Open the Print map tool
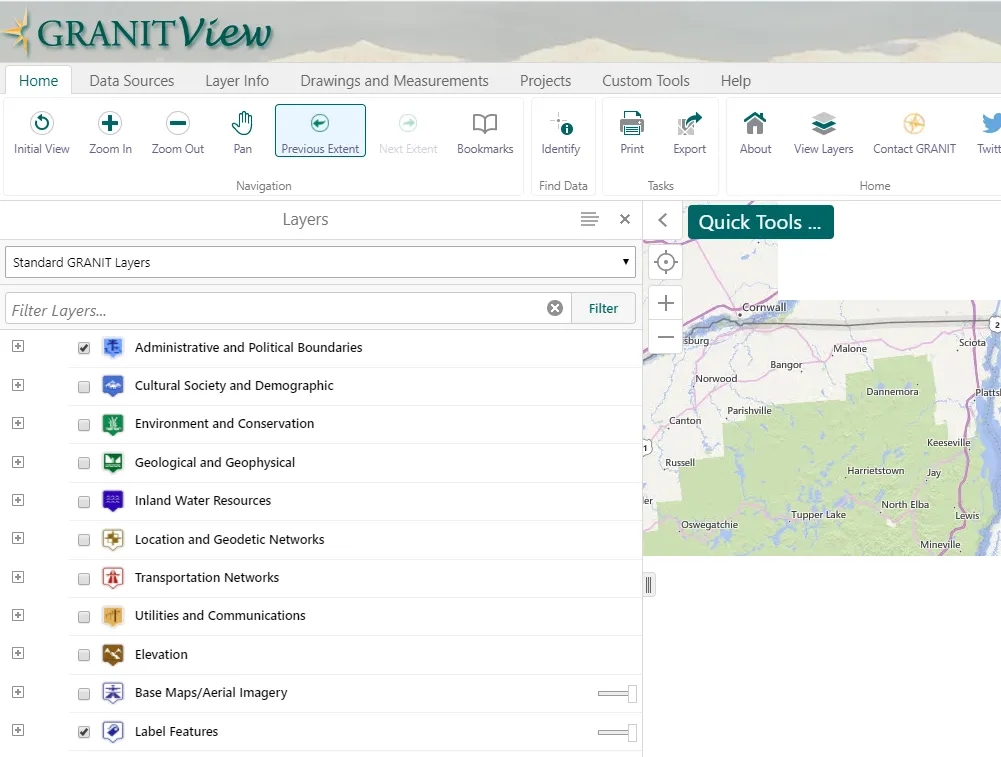Image resolution: width=1001 pixels, height=757 pixels. point(631,132)
